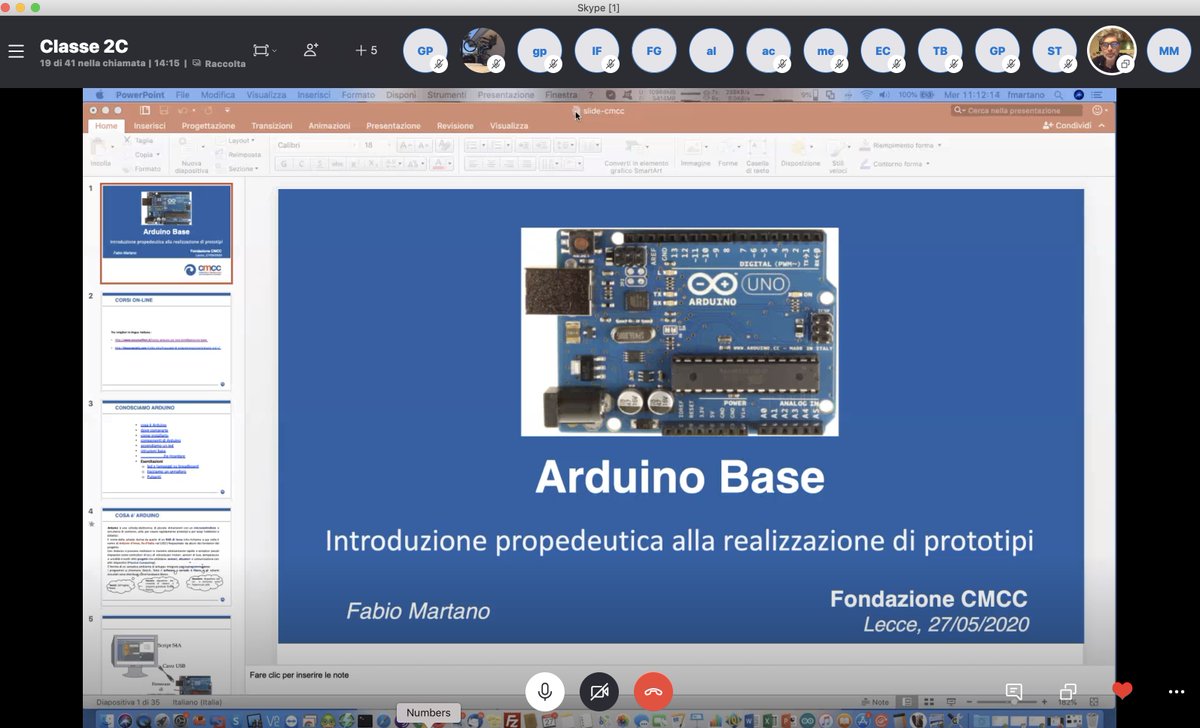Image resolution: width=1200 pixels, height=728 pixels.
Task: Click the Apple menu in shared screen
Action: [x=100, y=95]
